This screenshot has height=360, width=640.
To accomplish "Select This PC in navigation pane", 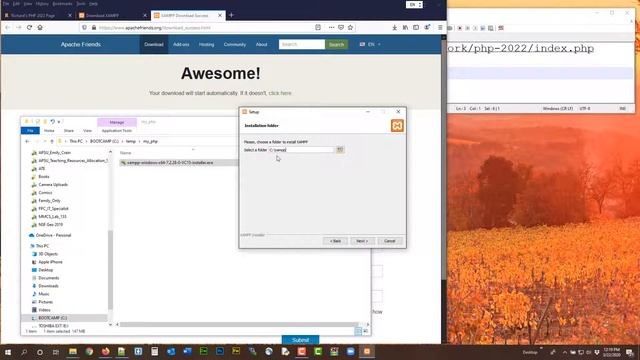I will click(42, 246).
